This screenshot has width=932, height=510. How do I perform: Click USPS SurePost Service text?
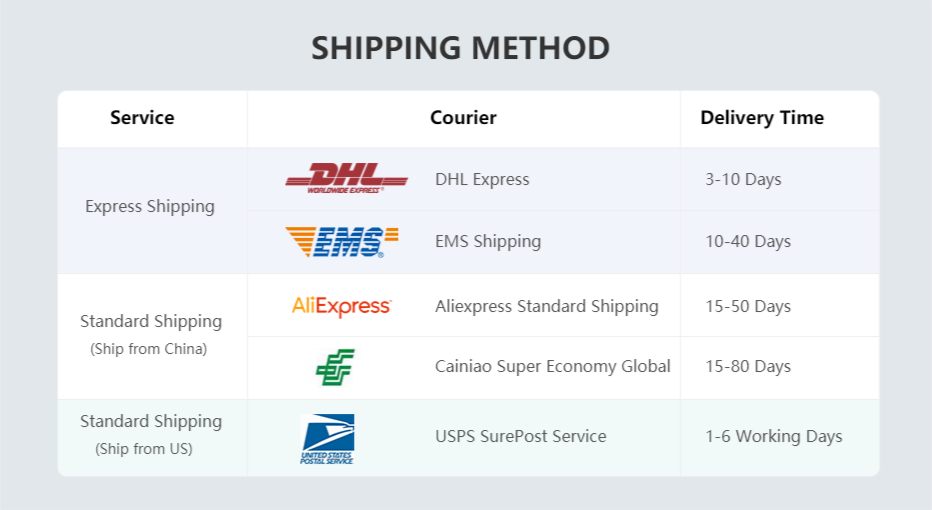(520, 436)
